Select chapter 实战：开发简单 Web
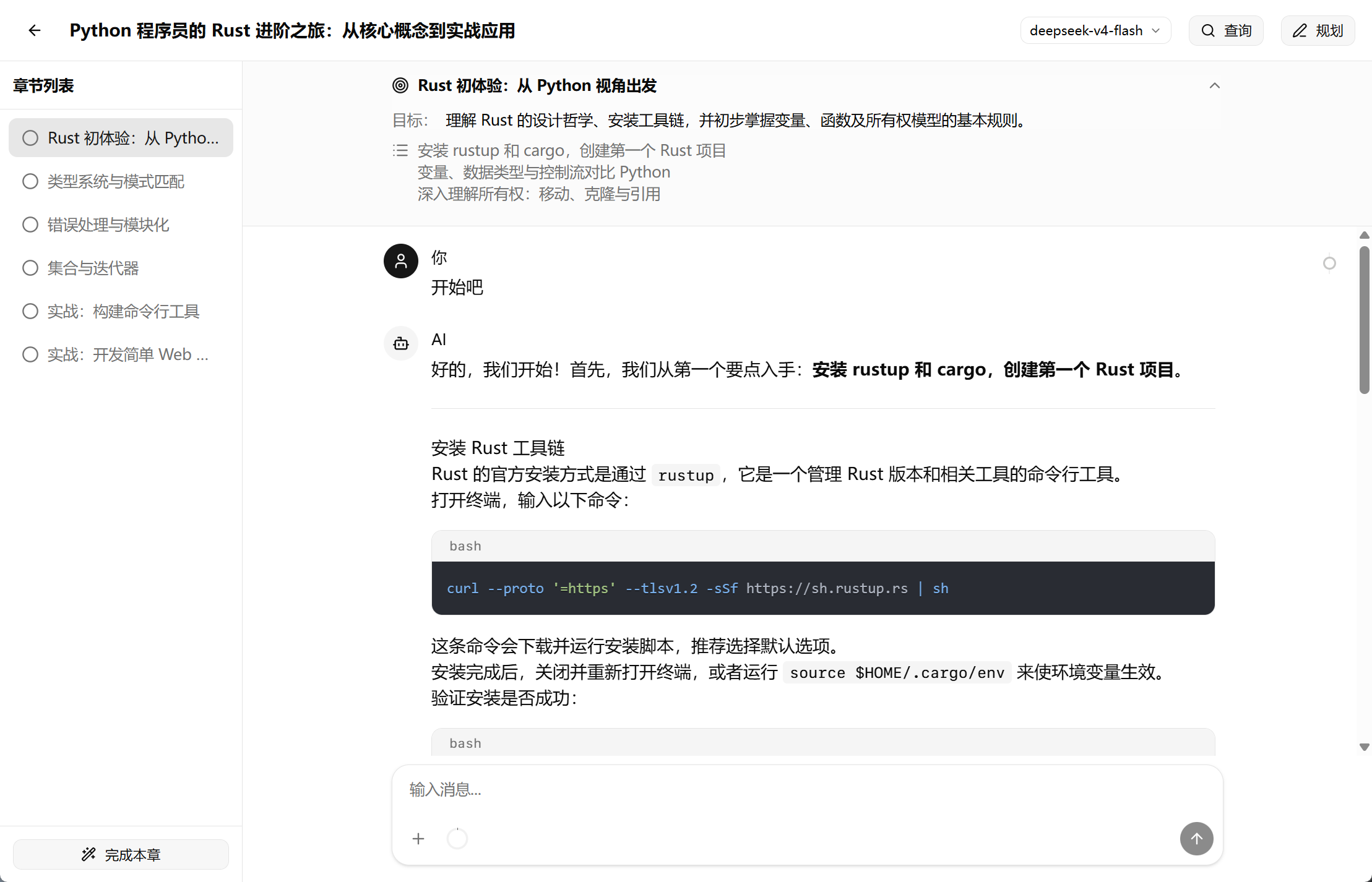The height and width of the screenshot is (882, 1372). [121, 354]
